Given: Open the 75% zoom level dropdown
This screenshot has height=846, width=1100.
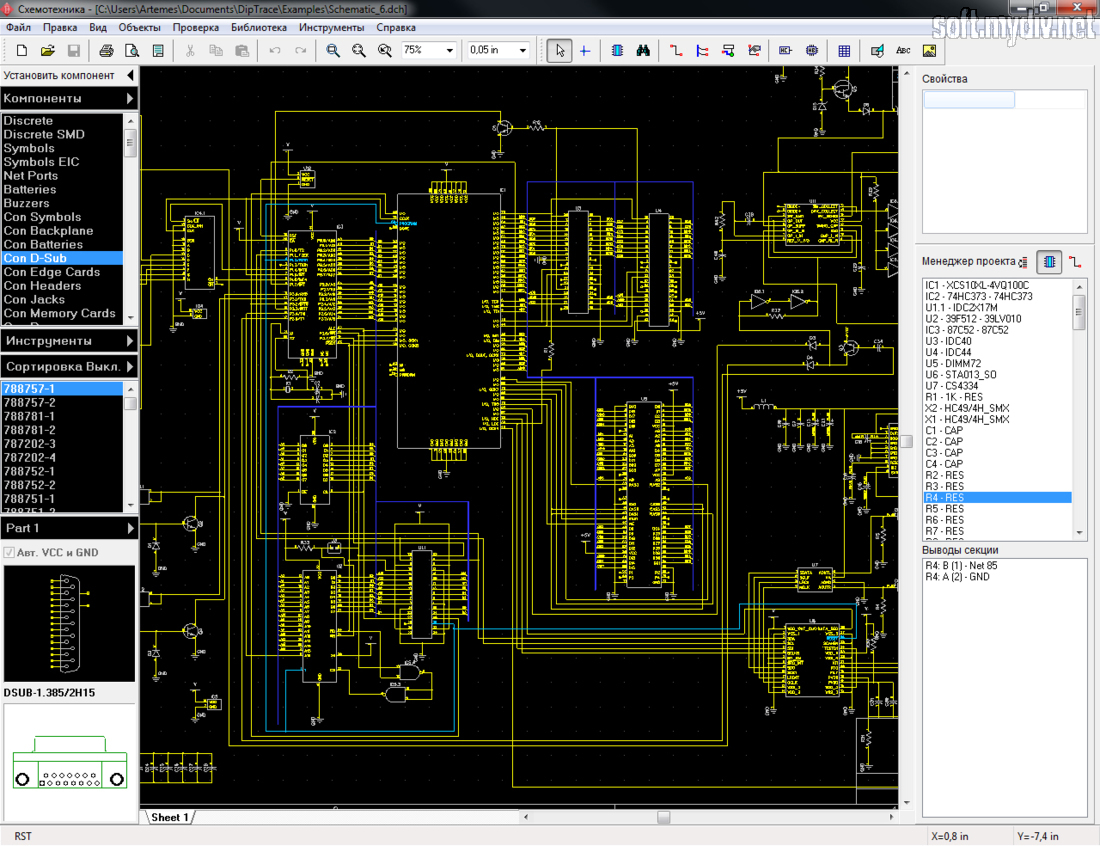Looking at the screenshot, I should [x=449, y=50].
